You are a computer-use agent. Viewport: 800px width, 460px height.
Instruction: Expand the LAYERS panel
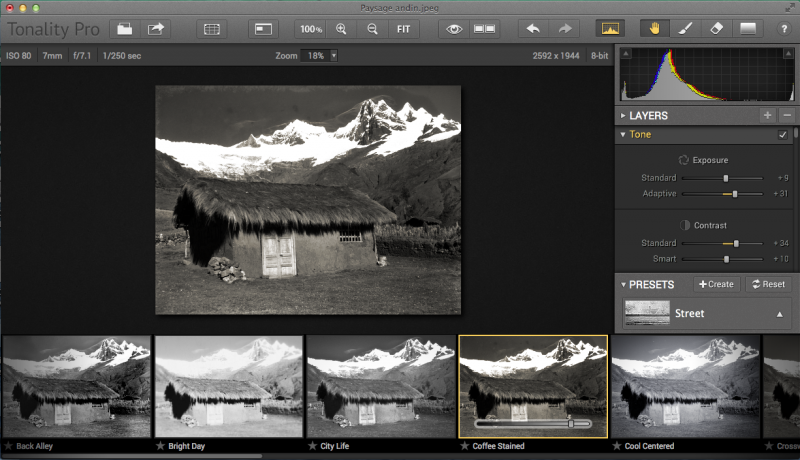623,116
